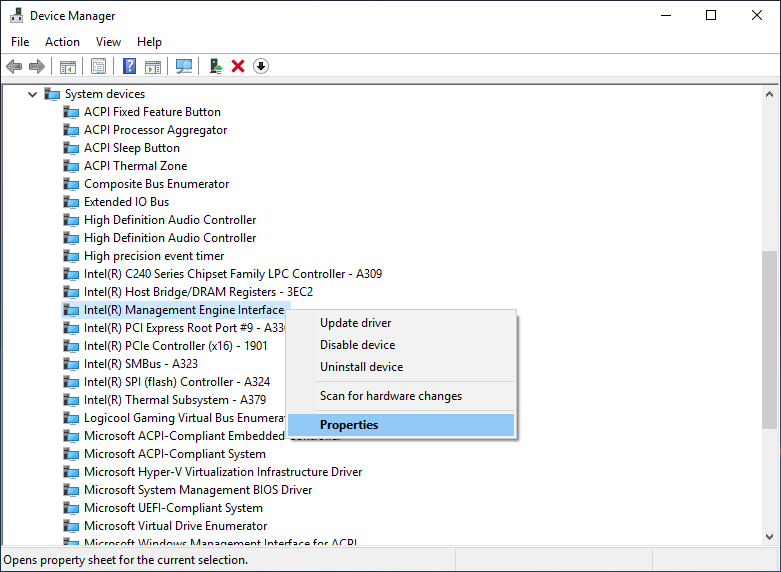Image resolution: width=781 pixels, height=572 pixels.
Task: Toggle the console tree pane icon
Action: (68, 66)
